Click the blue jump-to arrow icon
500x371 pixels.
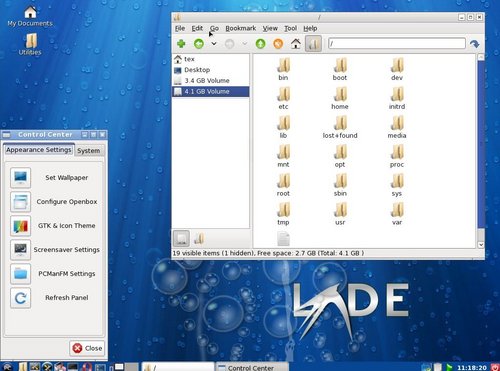click(x=475, y=44)
